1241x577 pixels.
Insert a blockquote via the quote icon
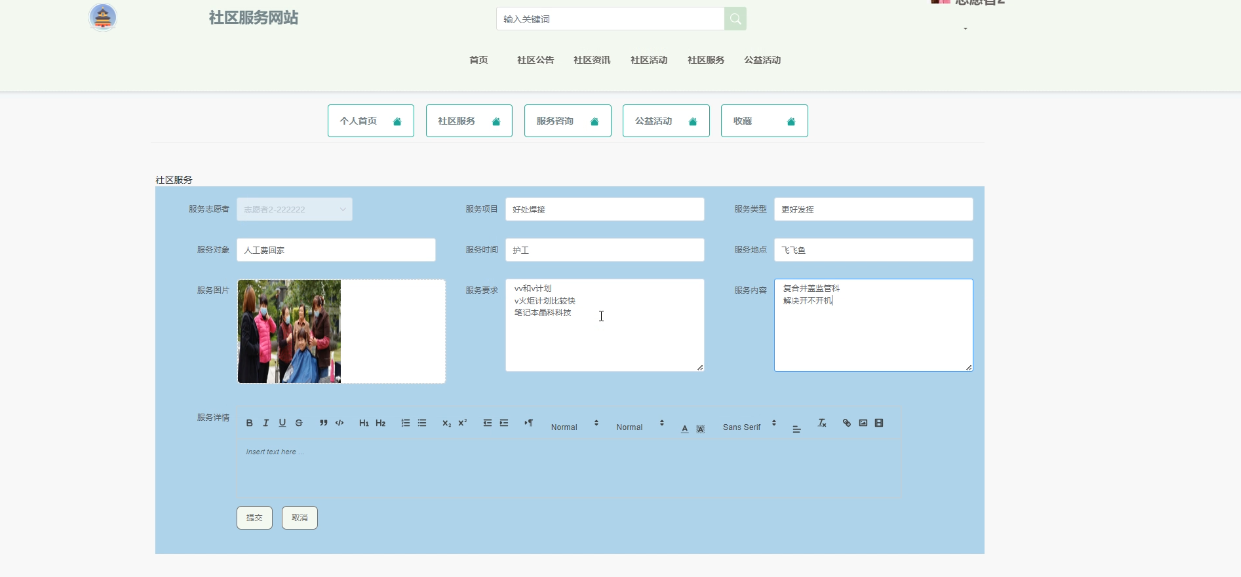point(323,423)
